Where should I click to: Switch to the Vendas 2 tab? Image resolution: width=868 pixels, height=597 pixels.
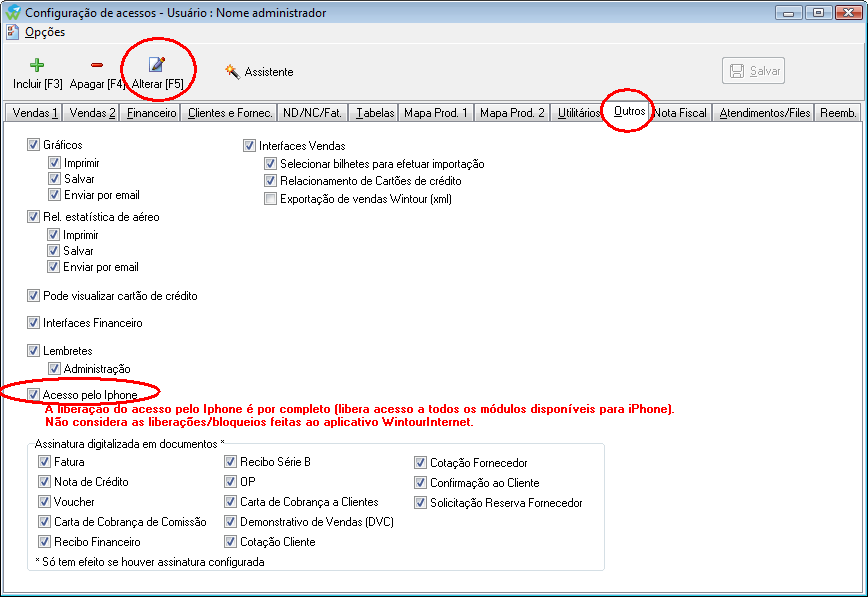92,113
